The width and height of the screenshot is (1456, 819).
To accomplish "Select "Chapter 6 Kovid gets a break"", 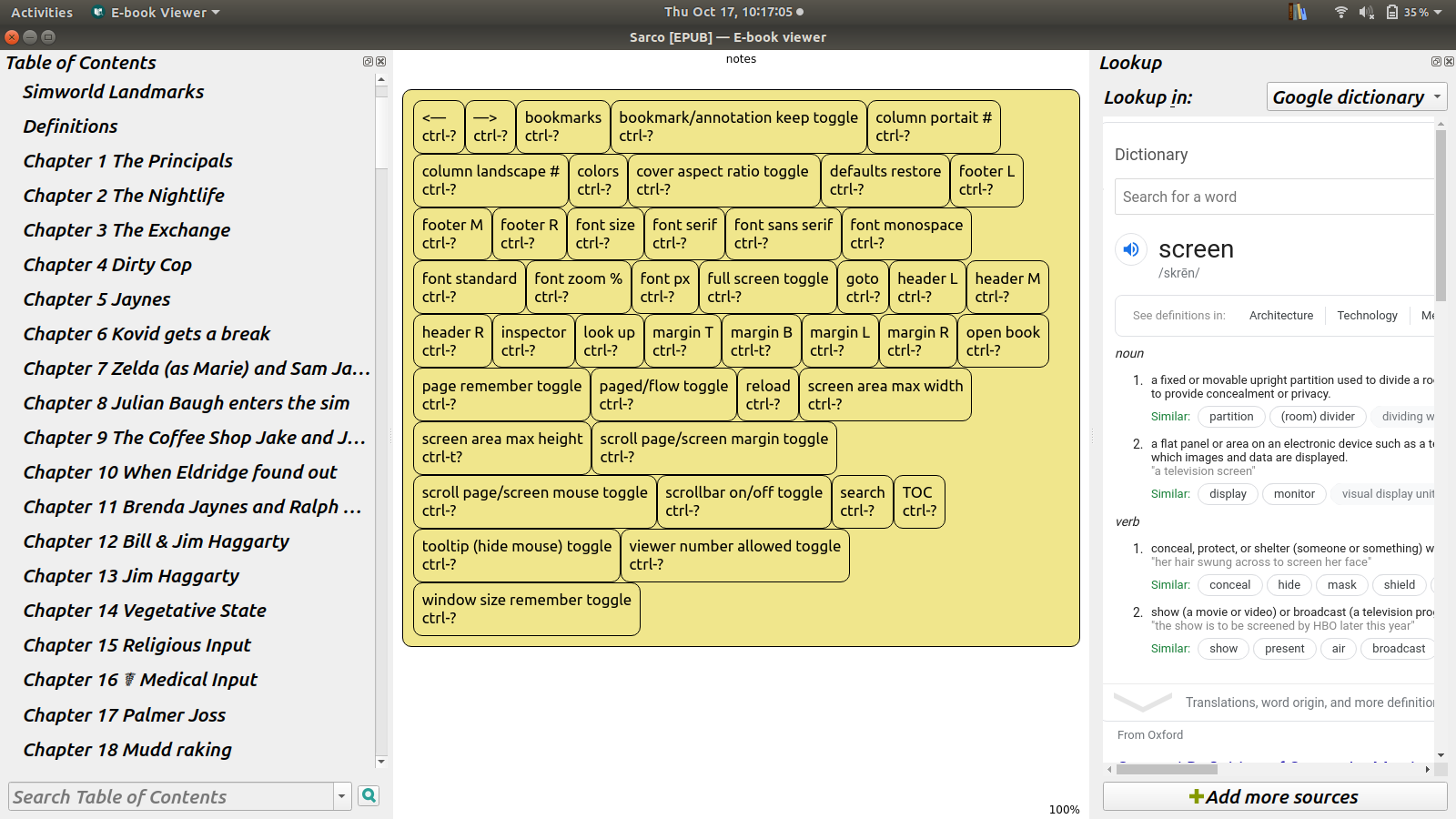I will pos(147,334).
